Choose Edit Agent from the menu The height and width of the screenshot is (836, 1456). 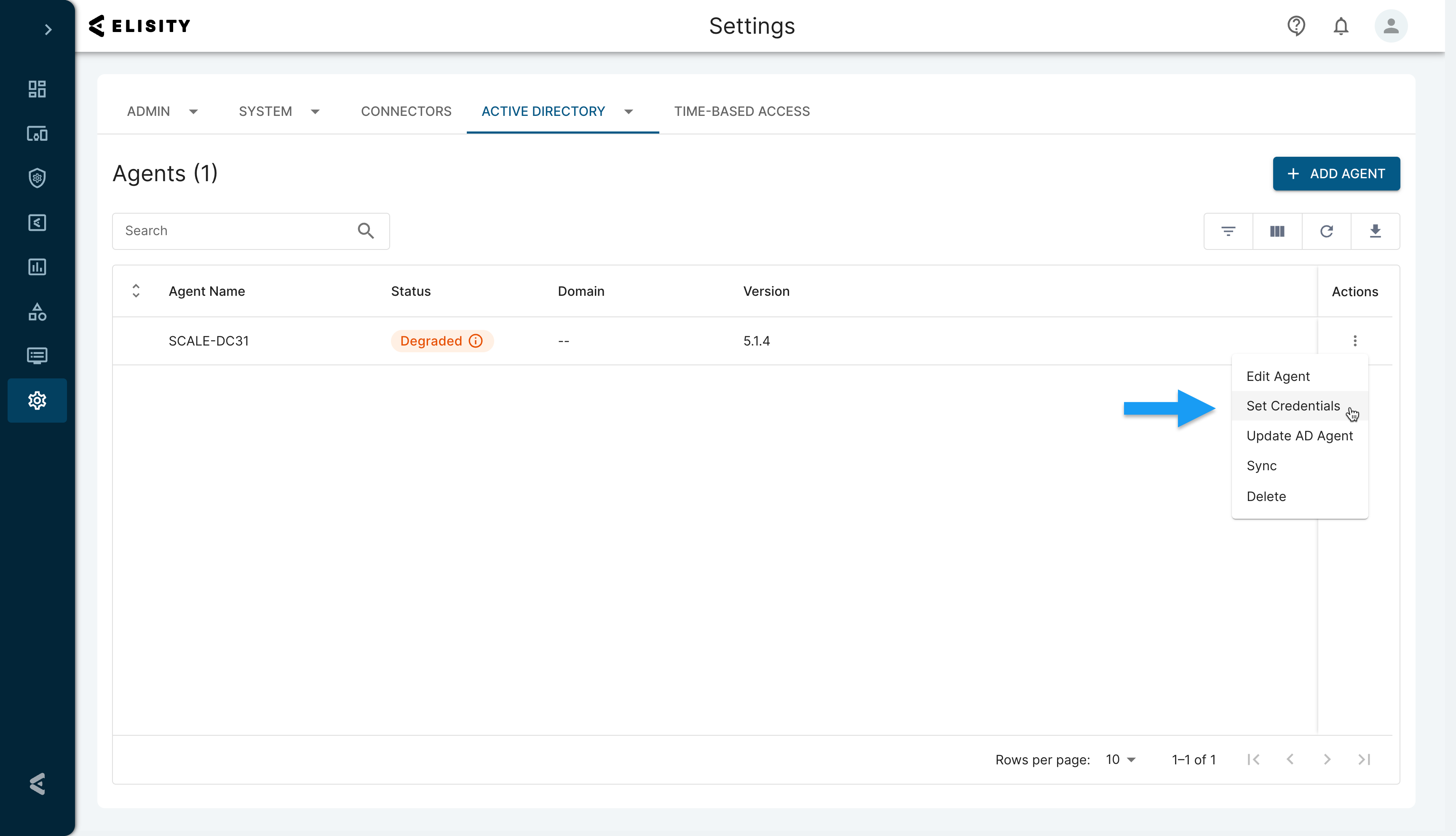(x=1300, y=376)
